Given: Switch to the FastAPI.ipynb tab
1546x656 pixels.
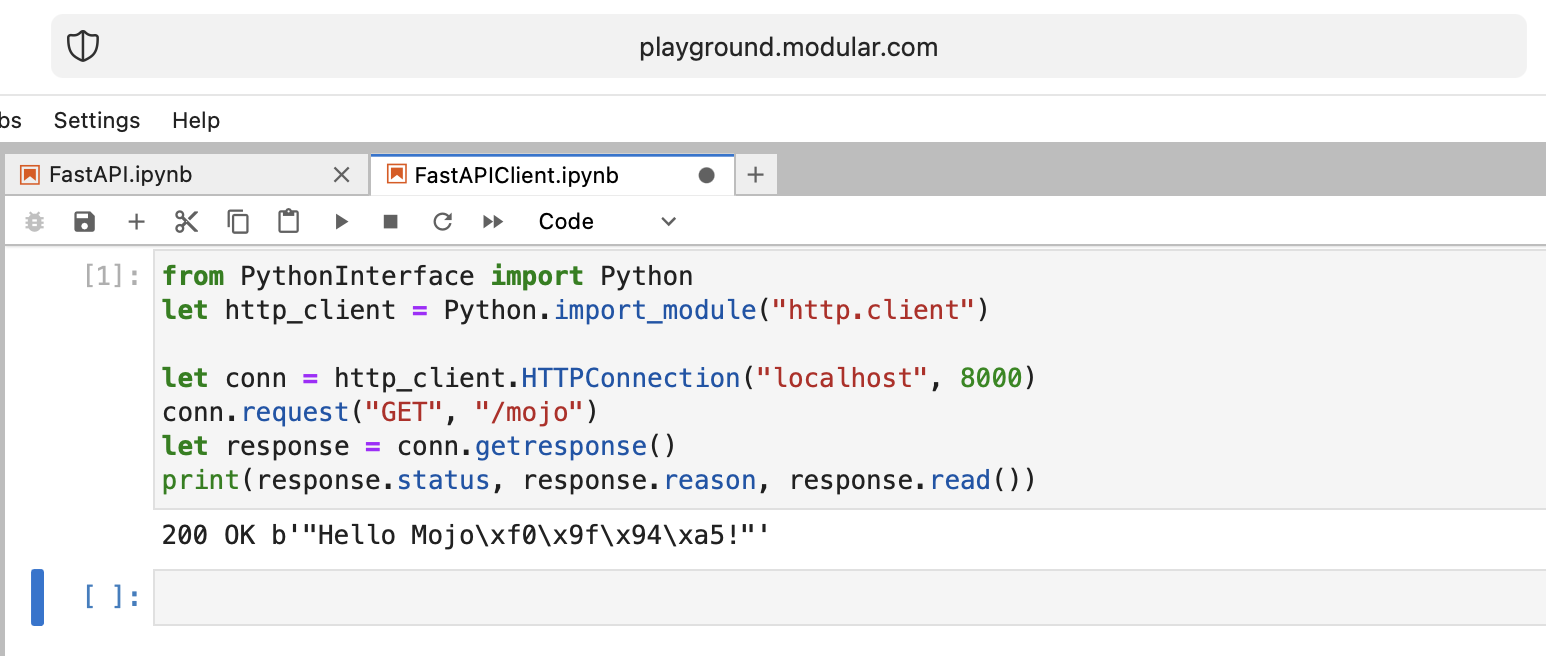Looking at the screenshot, I should coord(120,175).
